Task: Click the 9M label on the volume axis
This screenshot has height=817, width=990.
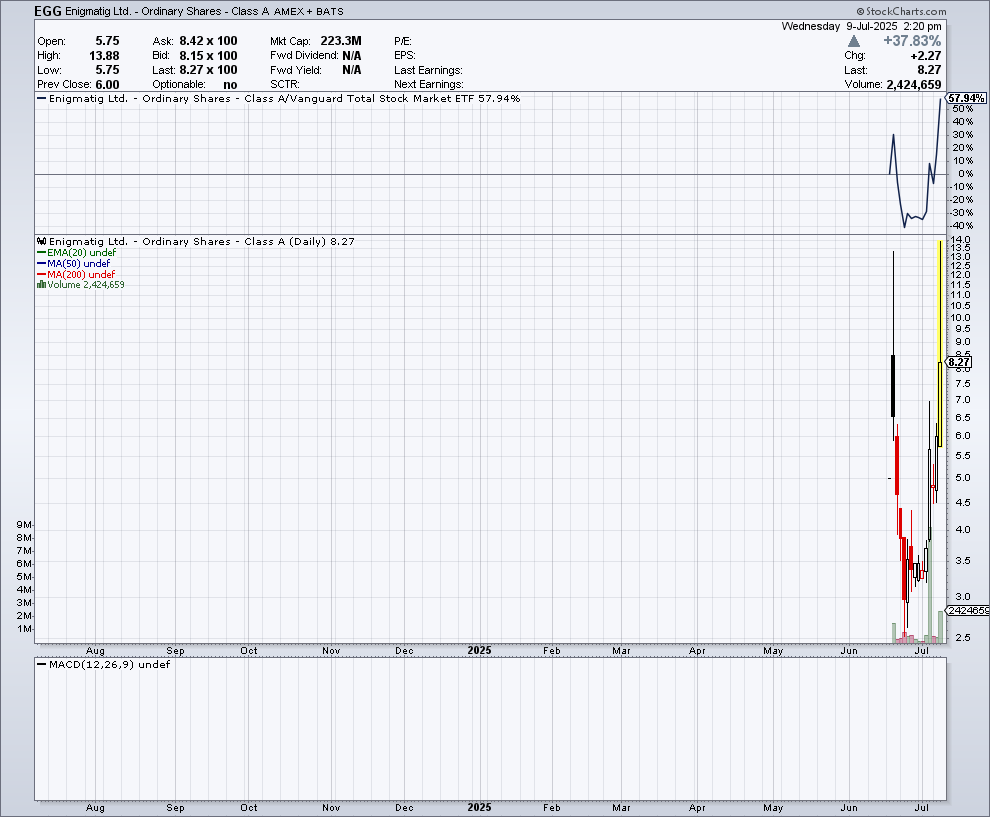Action: 23,525
